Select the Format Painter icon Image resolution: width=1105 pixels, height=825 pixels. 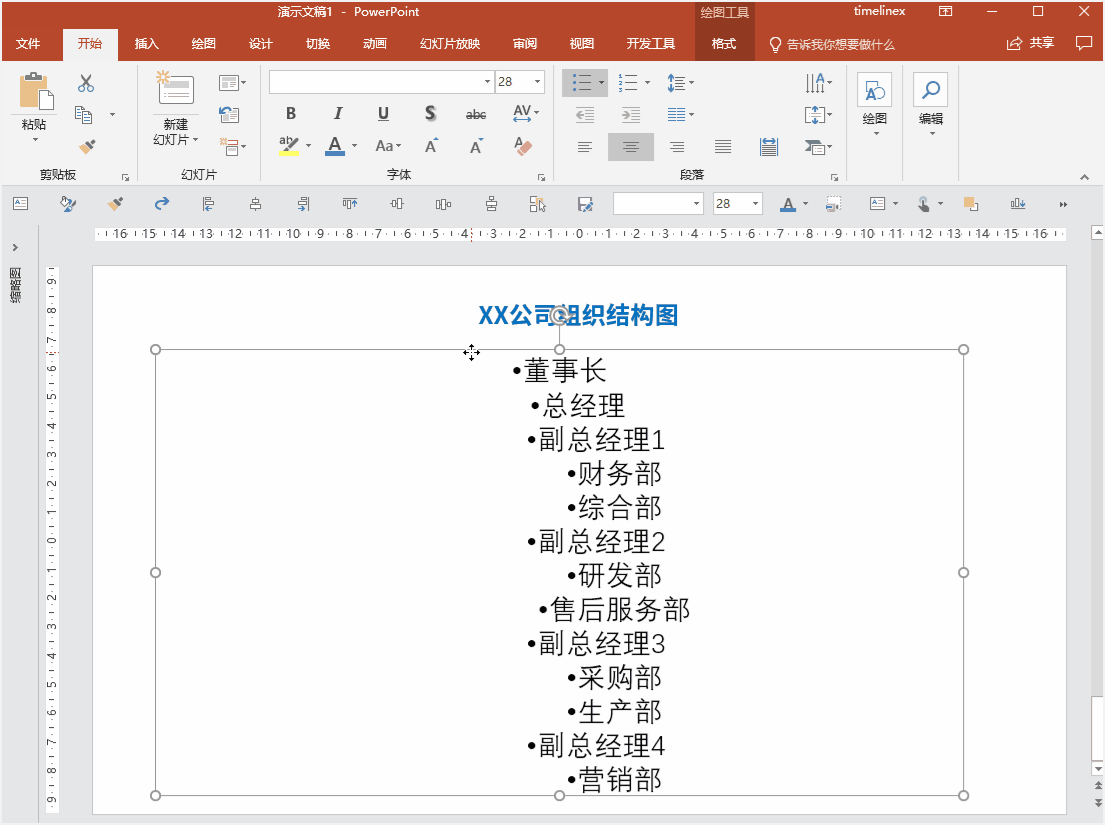point(88,147)
